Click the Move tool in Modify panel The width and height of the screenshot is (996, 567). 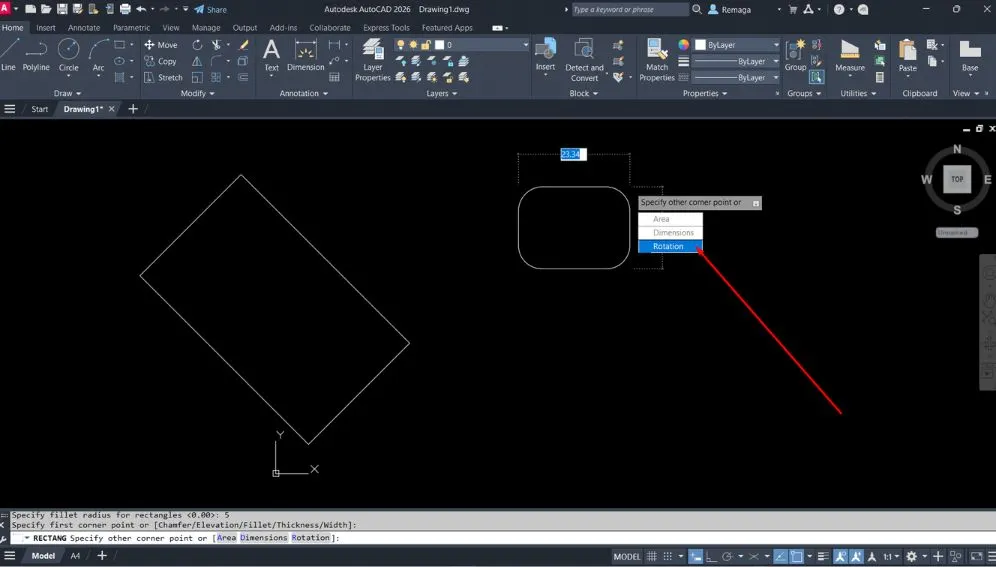(160, 45)
